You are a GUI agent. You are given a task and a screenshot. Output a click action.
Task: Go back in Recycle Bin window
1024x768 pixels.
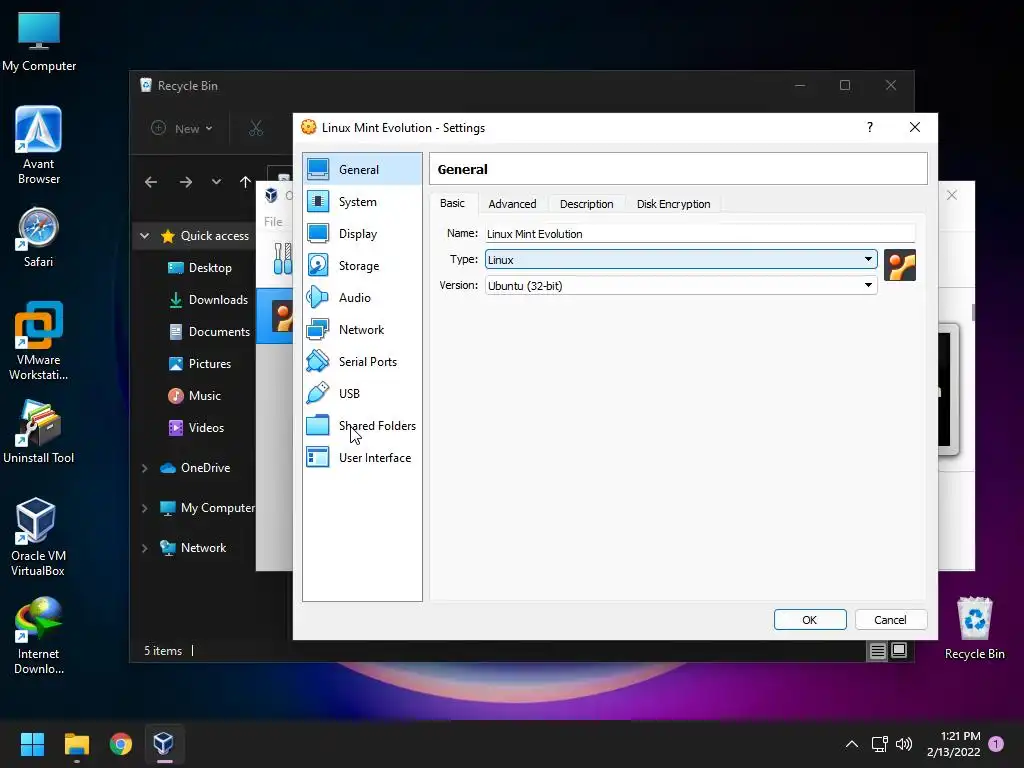151,182
